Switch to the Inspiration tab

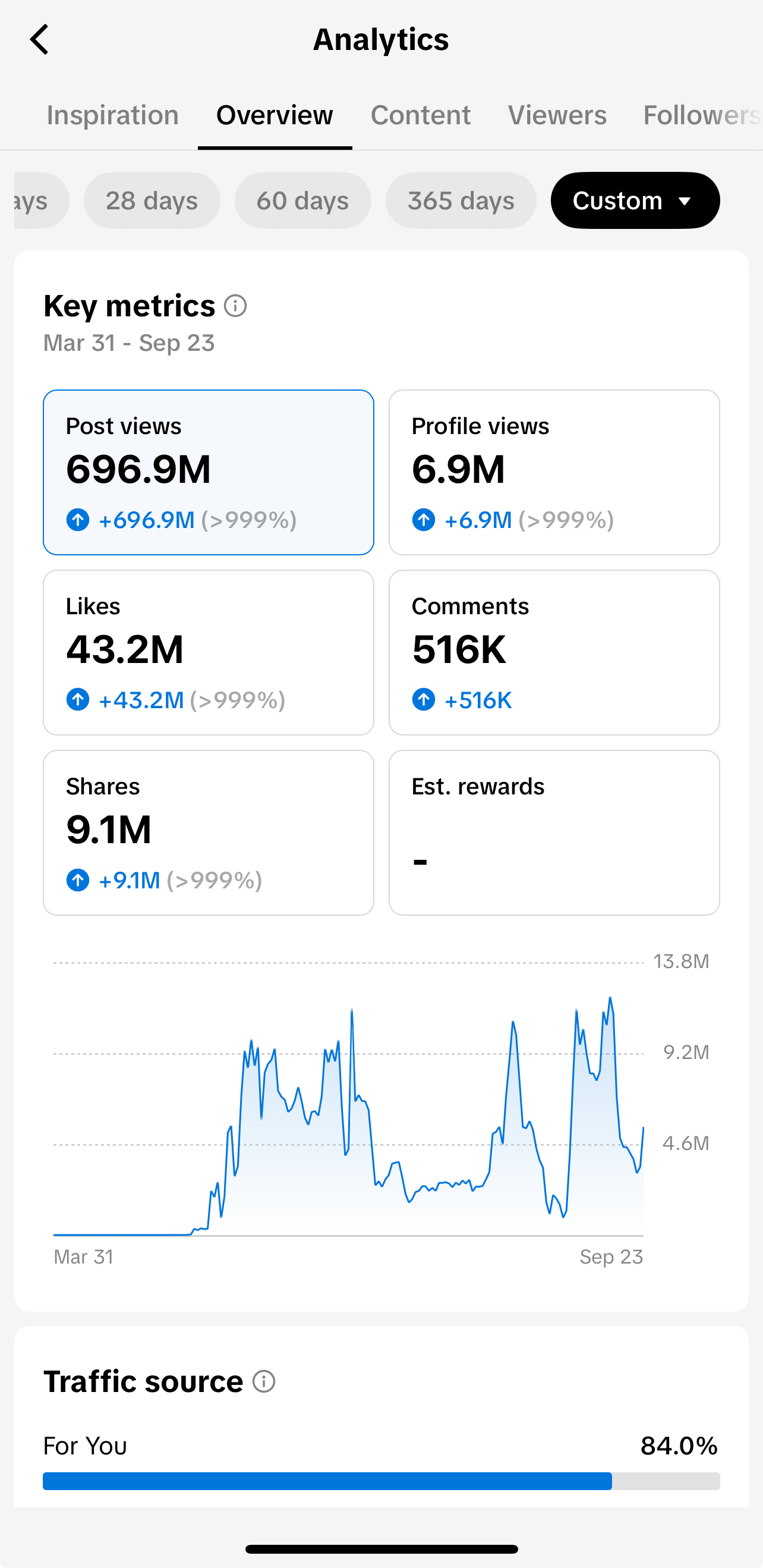(x=113, y=115)
